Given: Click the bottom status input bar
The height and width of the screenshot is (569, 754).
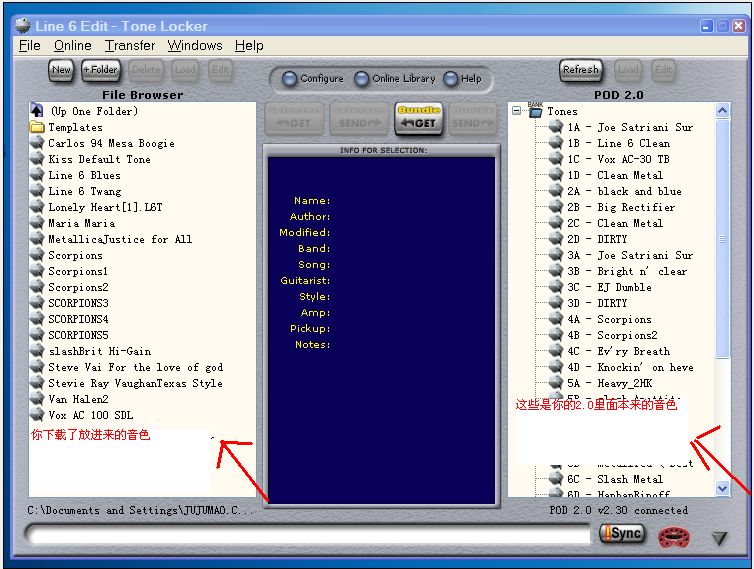Looking at the screenshot, I should coord(308,534).
